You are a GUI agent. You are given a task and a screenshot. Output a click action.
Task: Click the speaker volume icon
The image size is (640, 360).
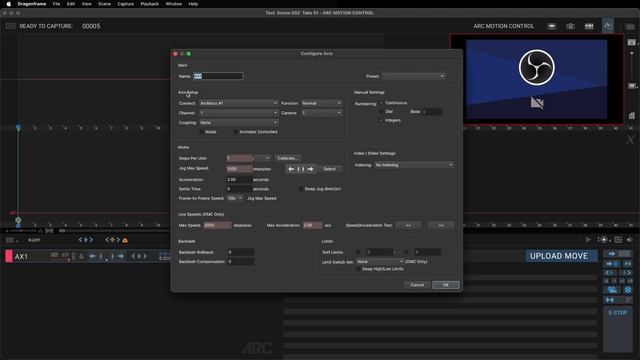pos(630,240)
